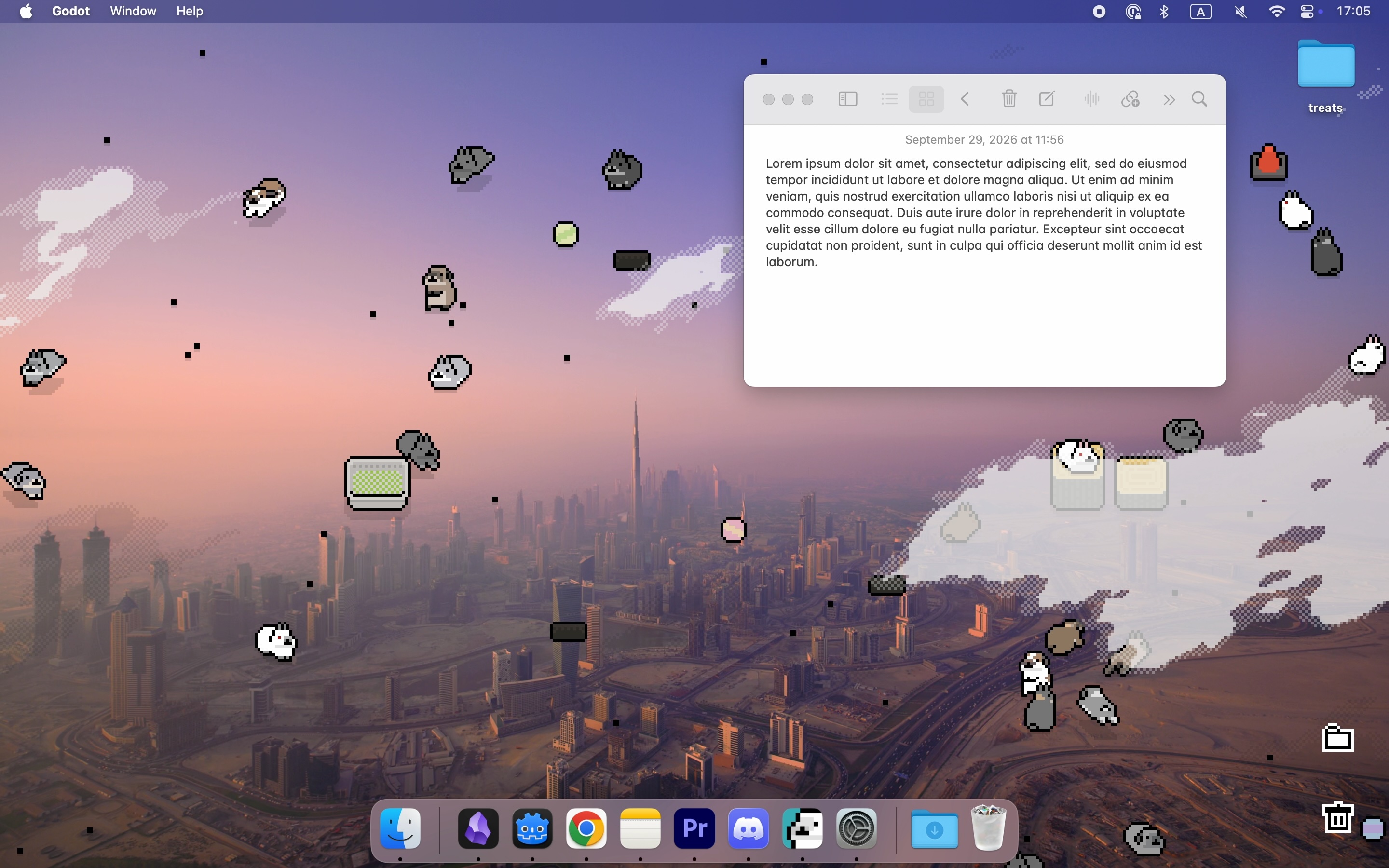Screen dimensions: 1389x868
Task: Open Control Center in menu bar
Action: [1307, 12]
